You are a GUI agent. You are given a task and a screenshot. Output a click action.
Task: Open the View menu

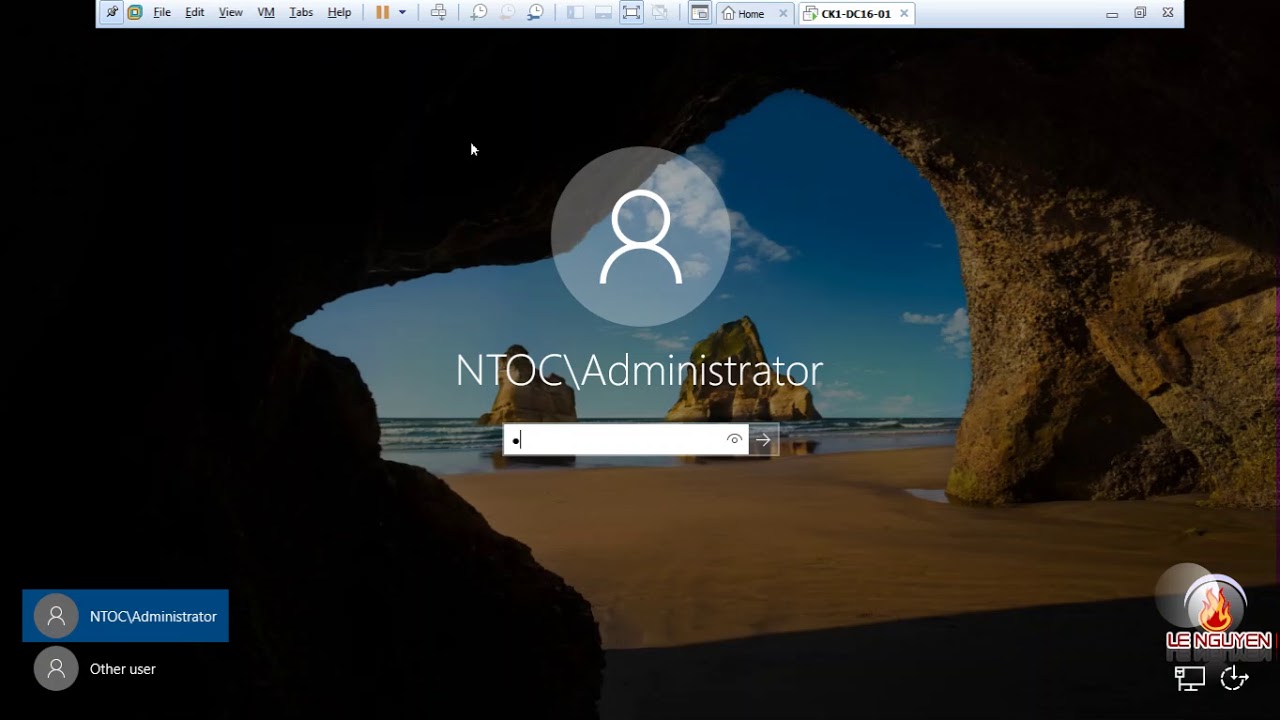231,13
